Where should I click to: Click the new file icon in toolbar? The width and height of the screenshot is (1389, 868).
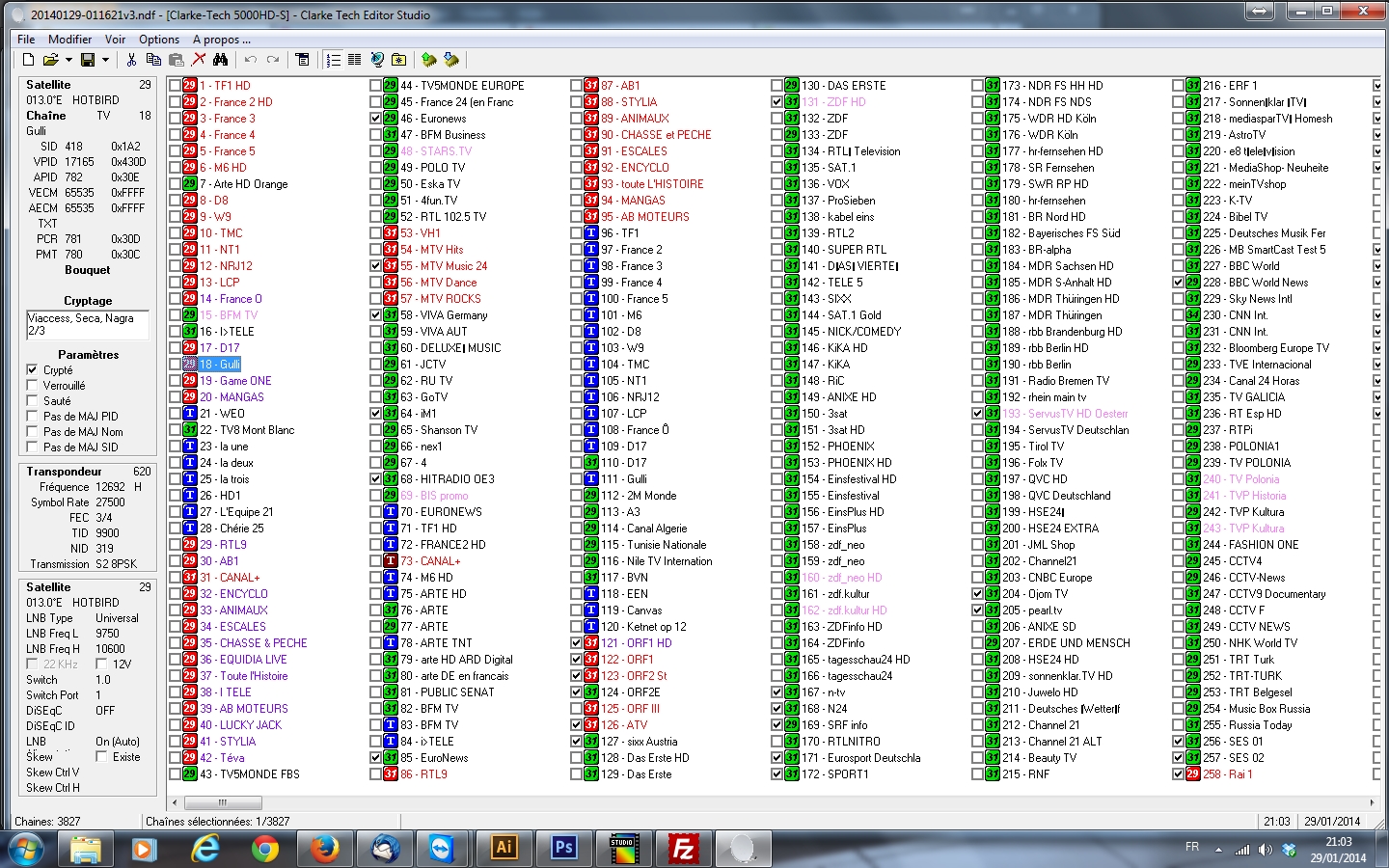point(29,60)
